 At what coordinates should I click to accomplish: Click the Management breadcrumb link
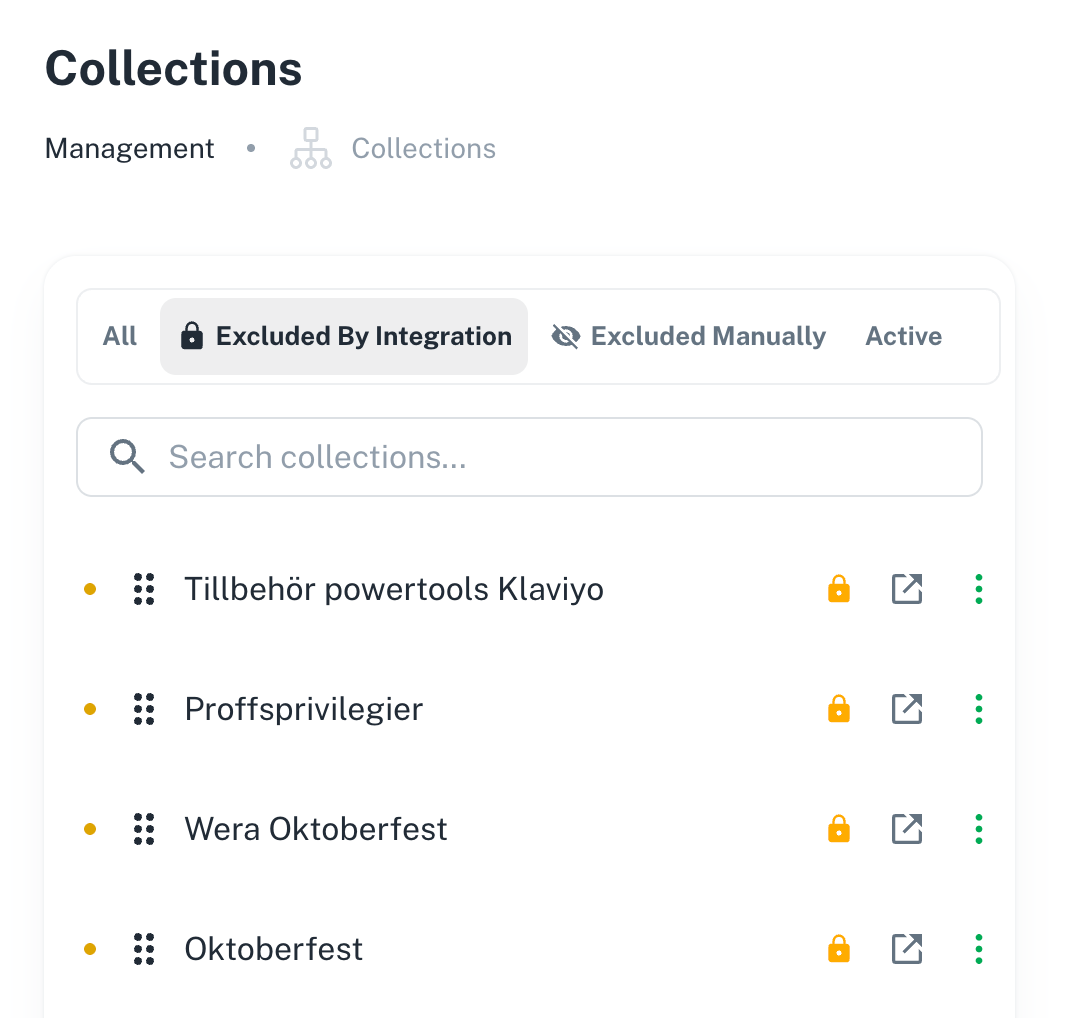129,148
